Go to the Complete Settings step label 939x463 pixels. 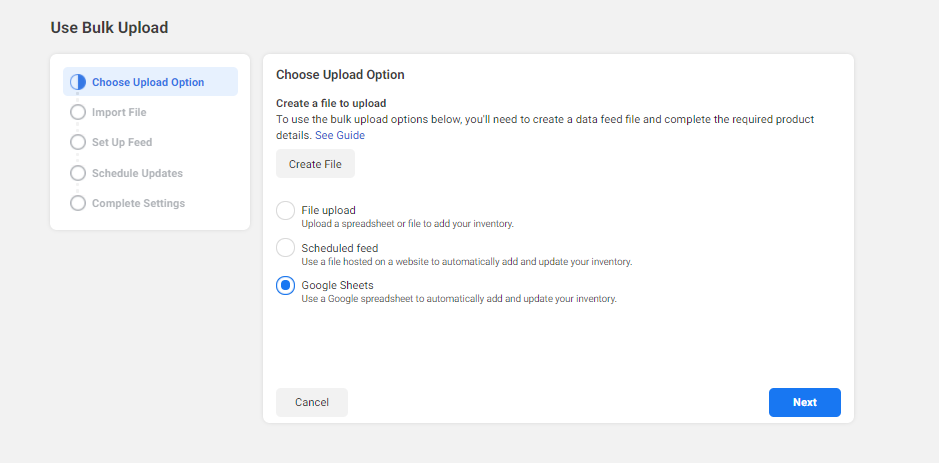[x=138, y=203]
